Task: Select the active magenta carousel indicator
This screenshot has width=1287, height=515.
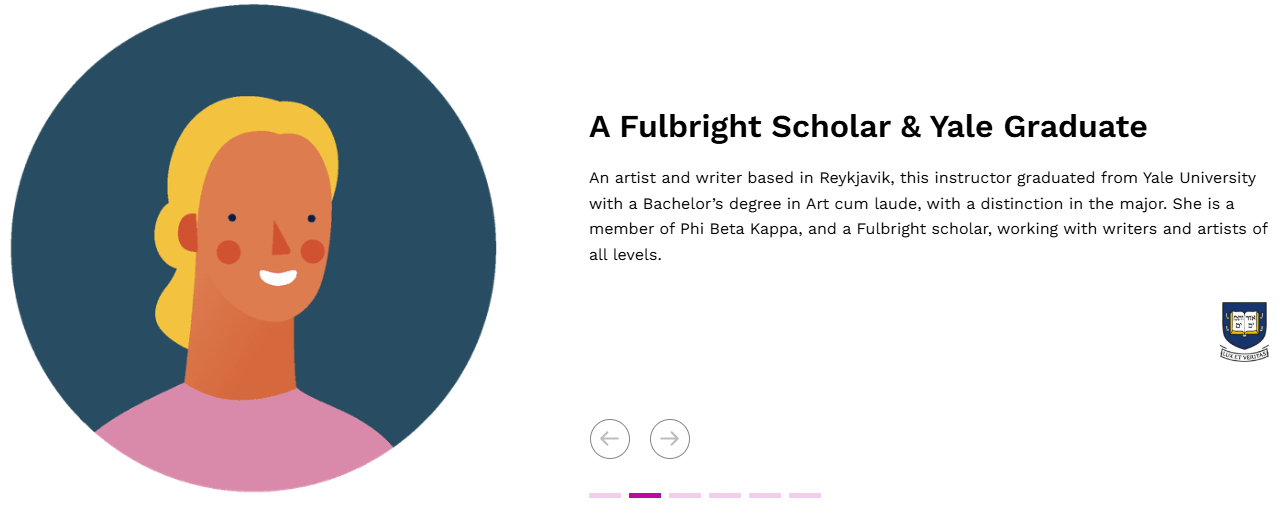Action: click(645, 495)
